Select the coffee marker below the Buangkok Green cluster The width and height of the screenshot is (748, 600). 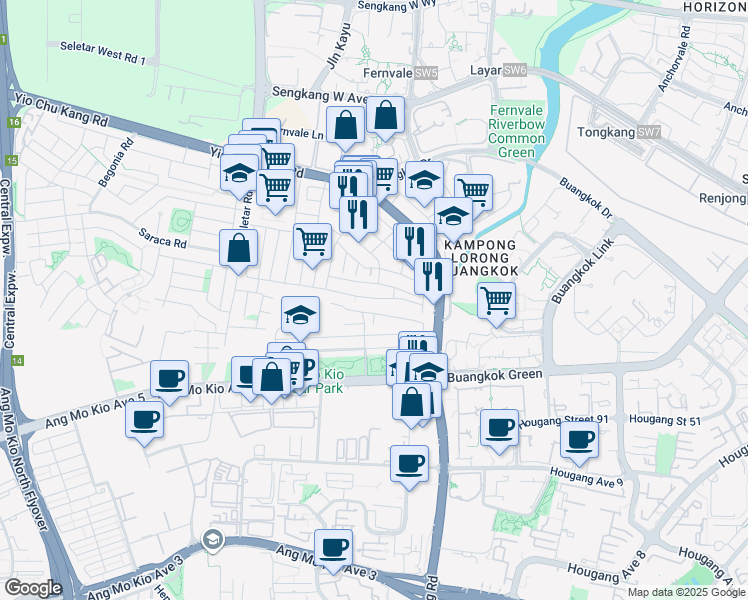pyautogui.click(x=409, y=467)
